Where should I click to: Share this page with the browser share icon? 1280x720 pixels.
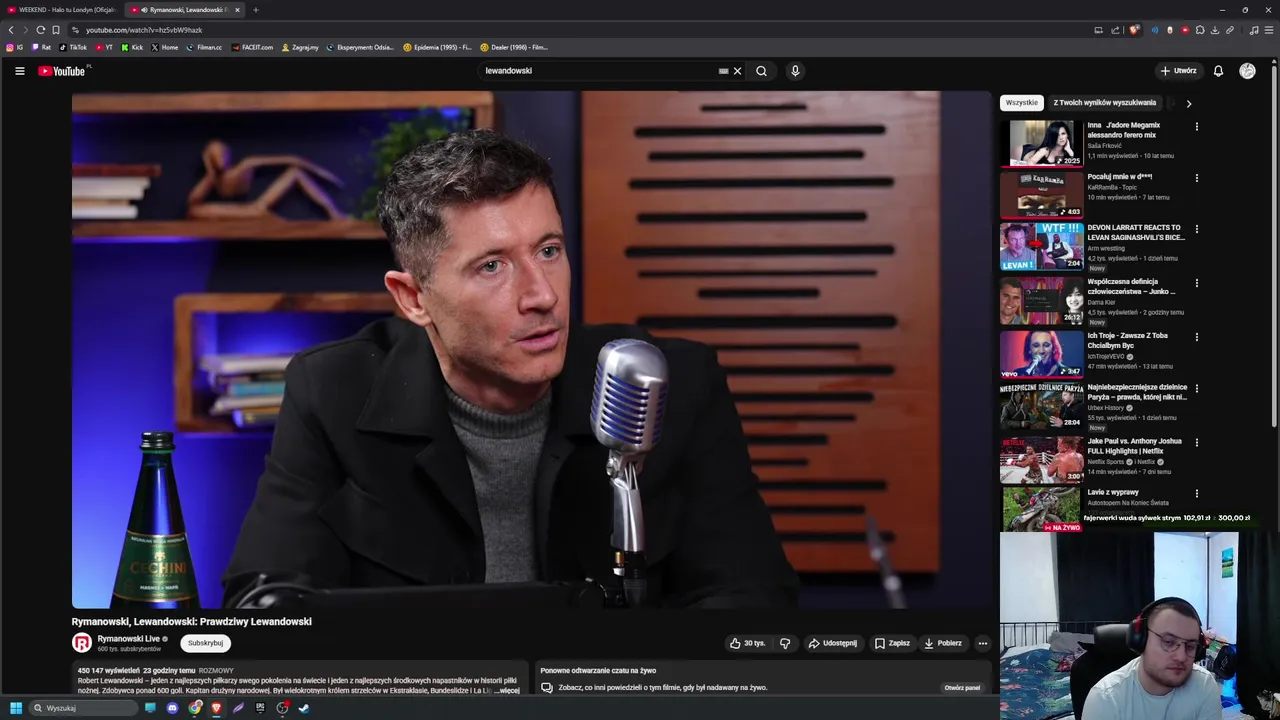coord(1115,30)
